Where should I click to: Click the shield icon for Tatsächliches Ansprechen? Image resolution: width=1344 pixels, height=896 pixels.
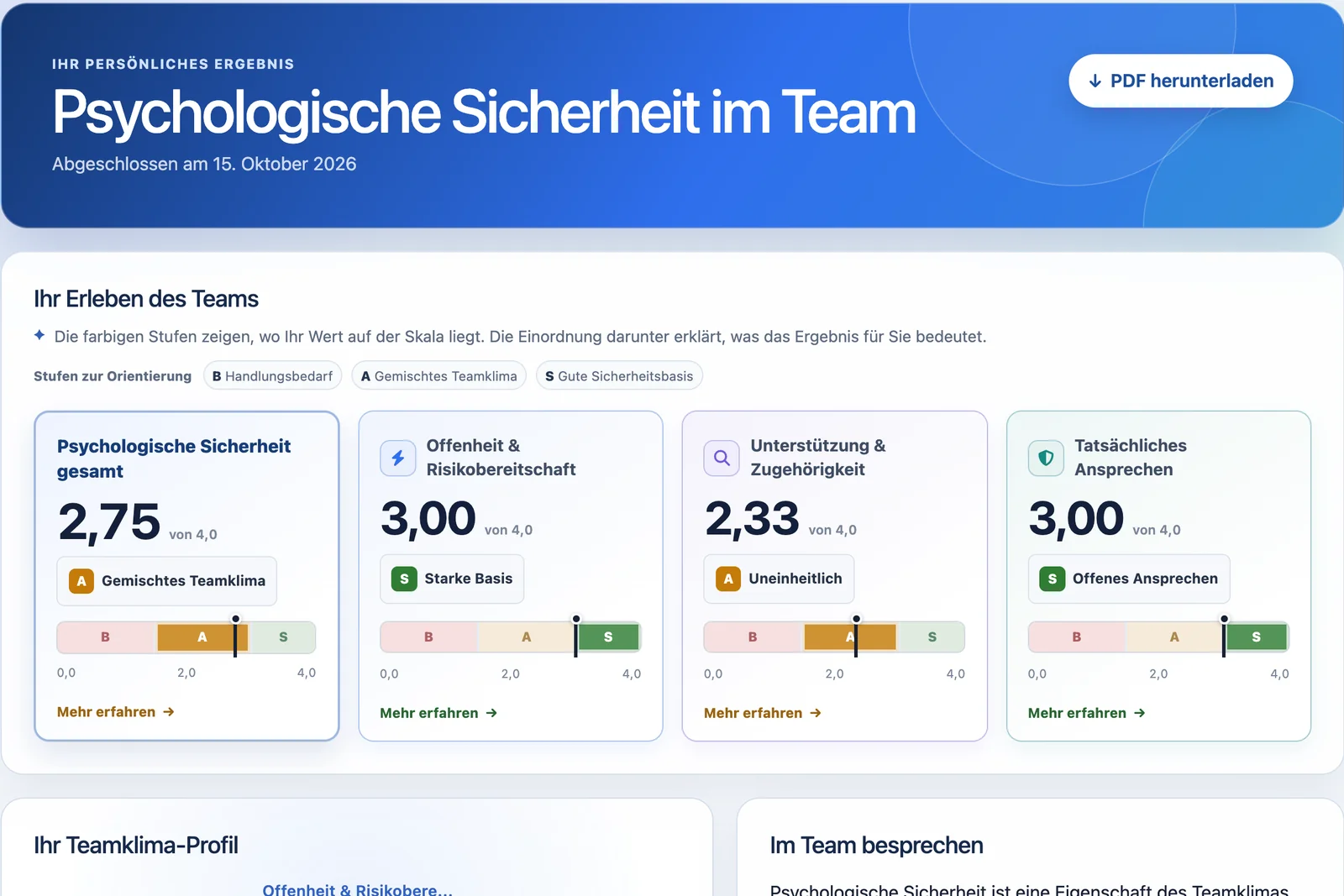pyautogui.click(x=1046, y=458)
